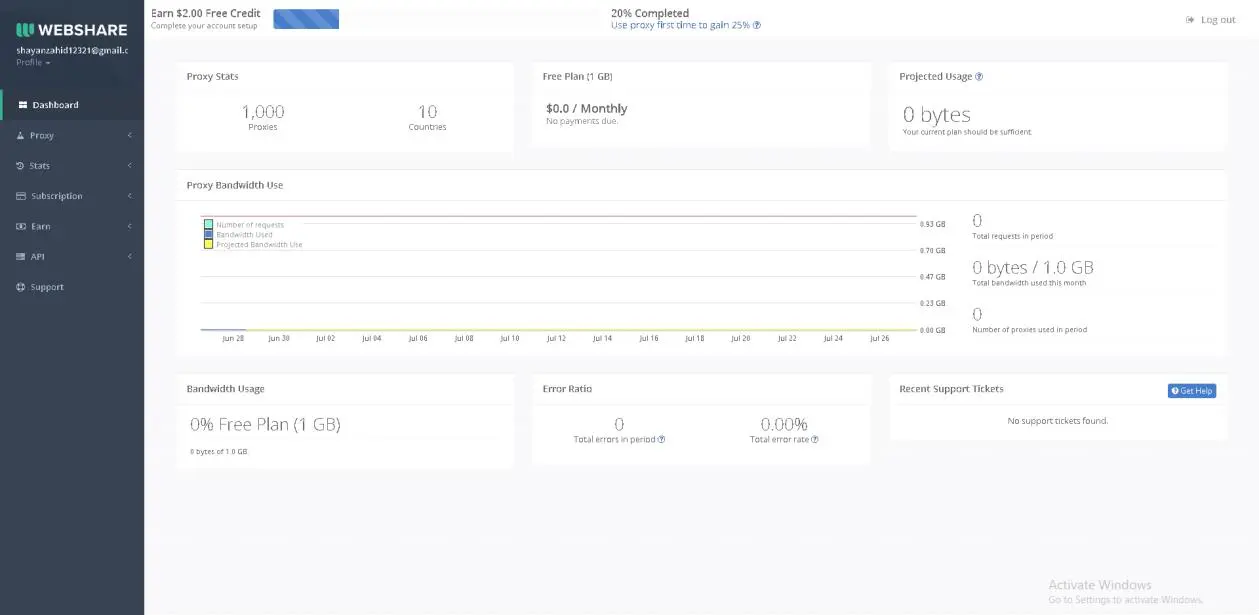The height and width of the screenshot is (615, 1259).
Task: Switch to the Stats section
Action: [38, 165]
